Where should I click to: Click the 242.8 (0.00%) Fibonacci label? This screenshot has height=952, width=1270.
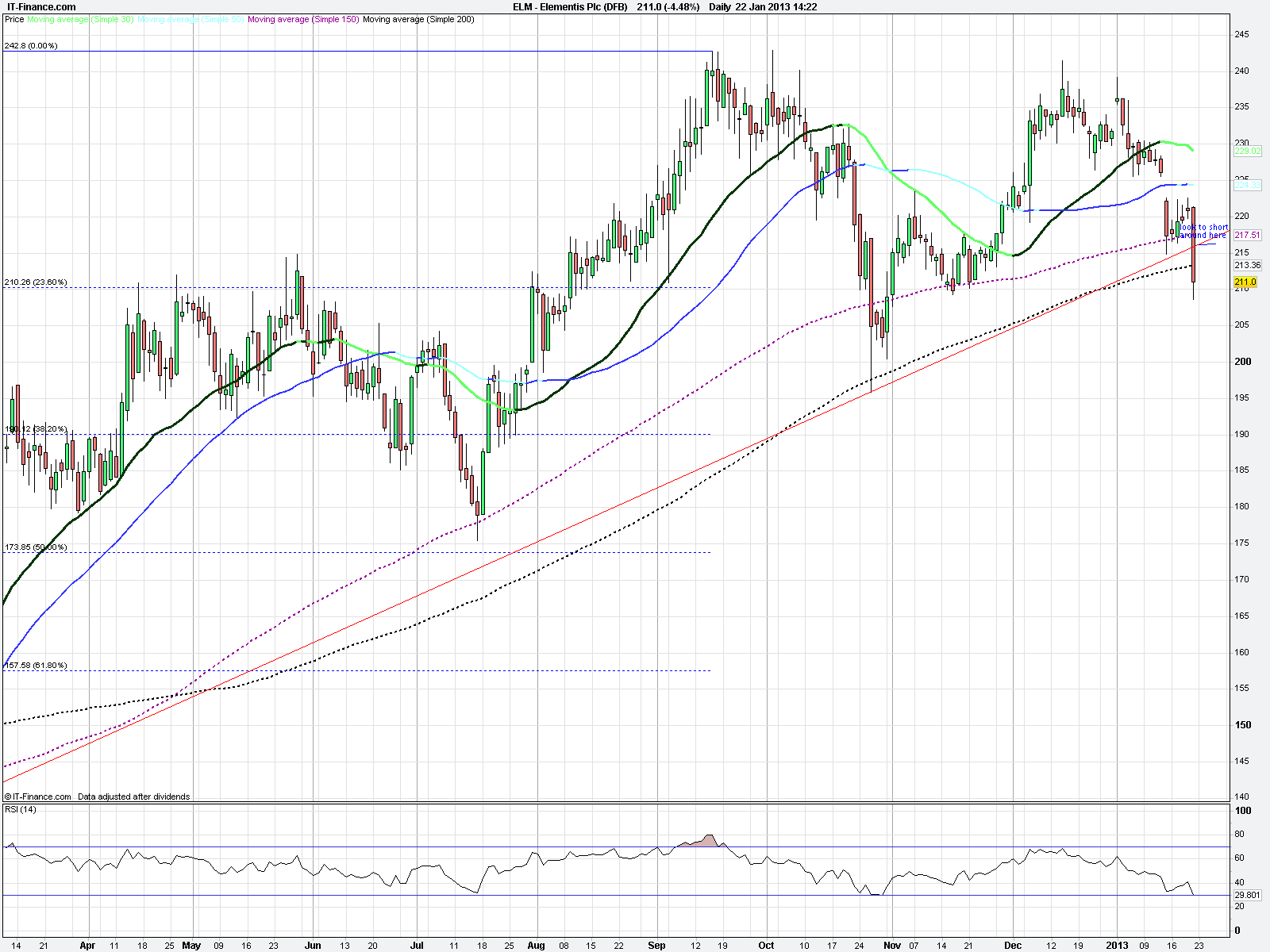coord(31,46)
